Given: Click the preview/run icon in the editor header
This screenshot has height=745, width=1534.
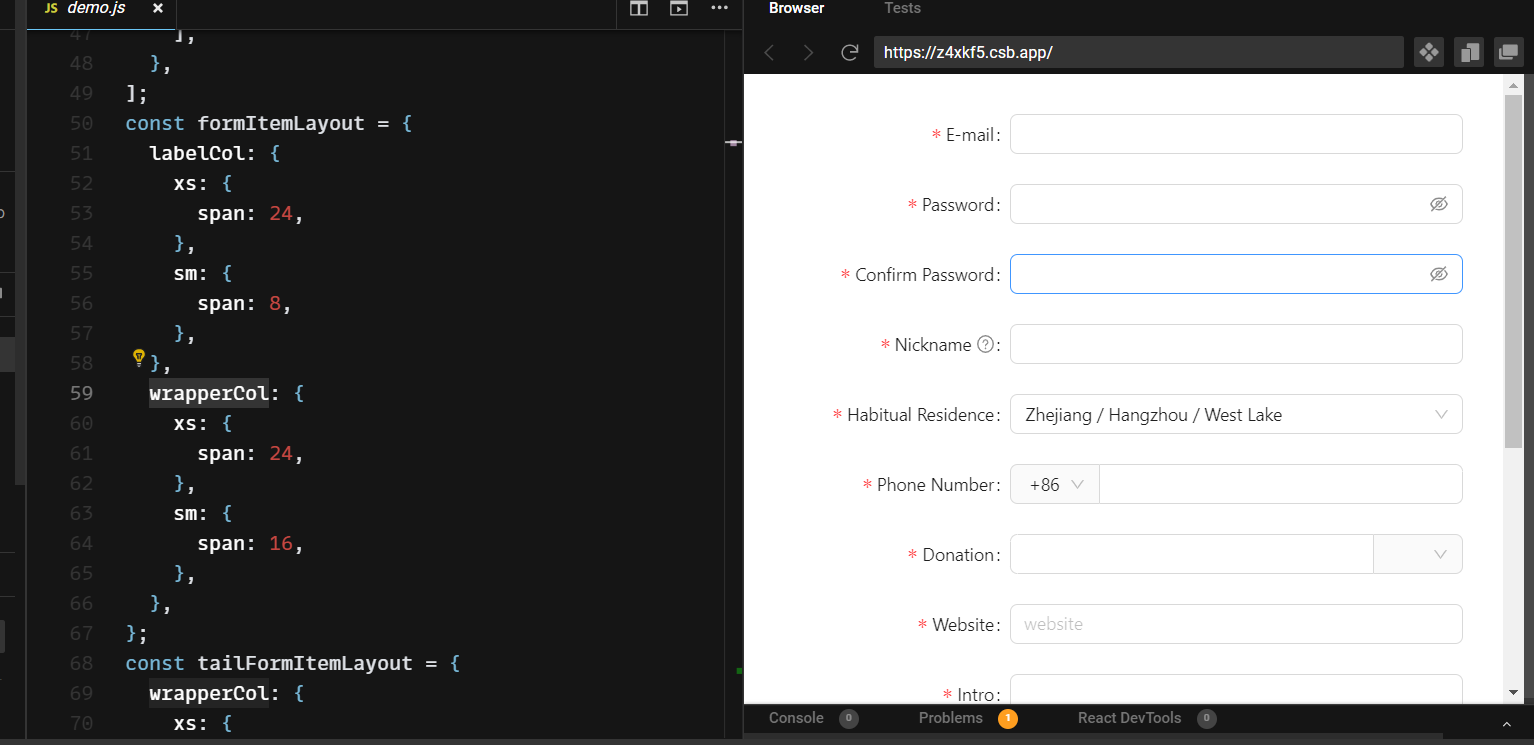Looking at the screenshot, I should pyautogui.click(x=678, y=8).
